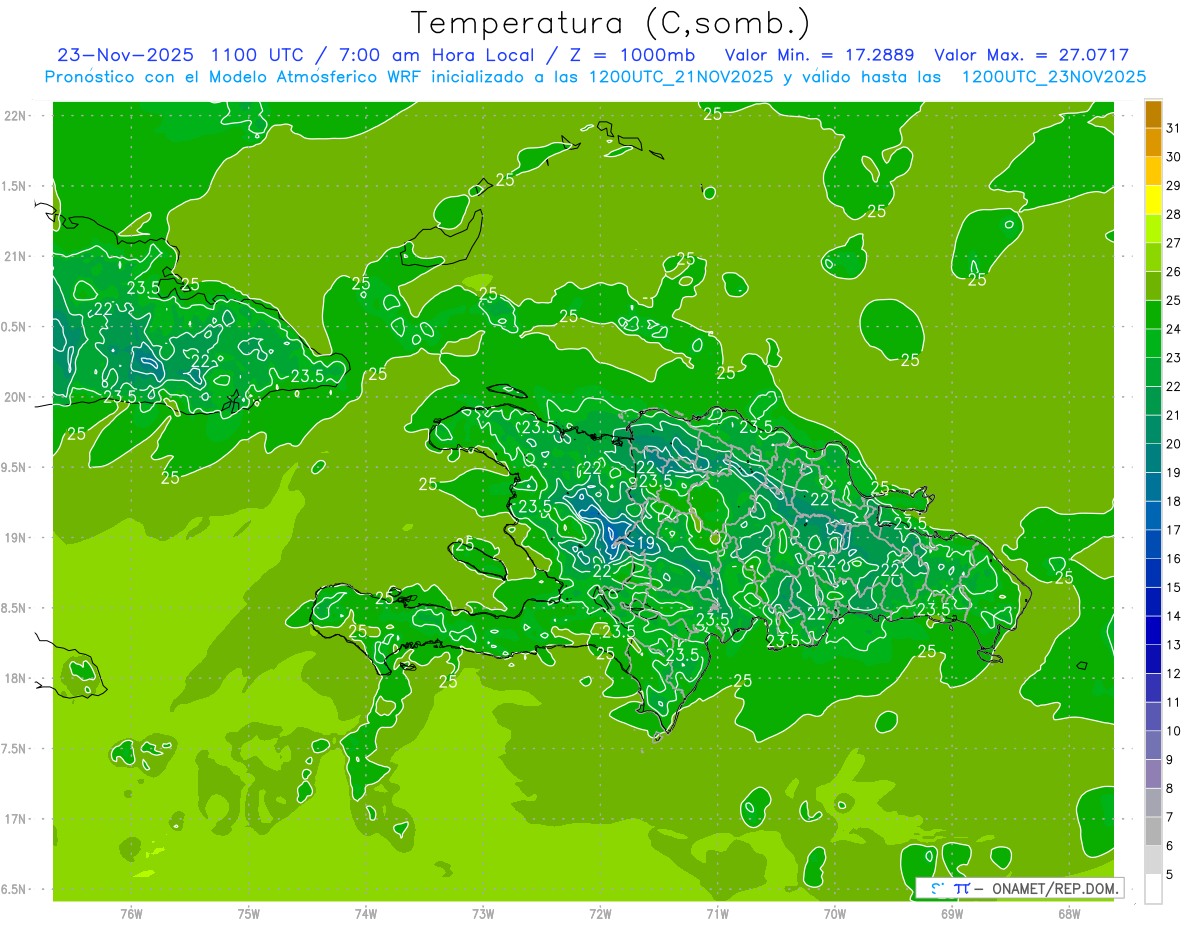The image size is (1200, 927).
Task: Click the 70W longitude axis label
Action: [x=835, y=914]
